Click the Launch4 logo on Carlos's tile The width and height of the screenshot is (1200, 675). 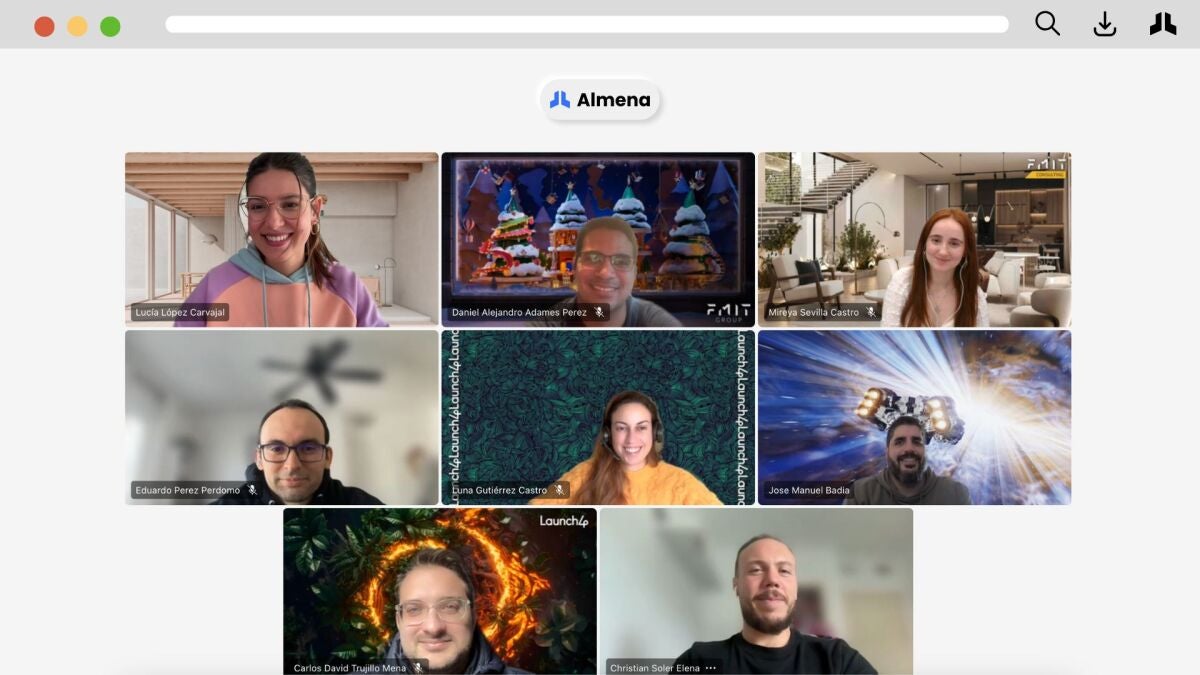point(564,521)
